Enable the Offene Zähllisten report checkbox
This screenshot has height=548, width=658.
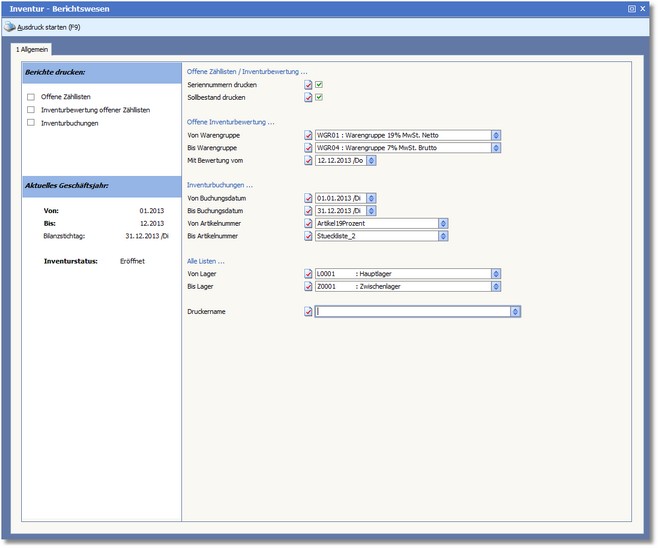pyautogui.click(x=32, y=96)
